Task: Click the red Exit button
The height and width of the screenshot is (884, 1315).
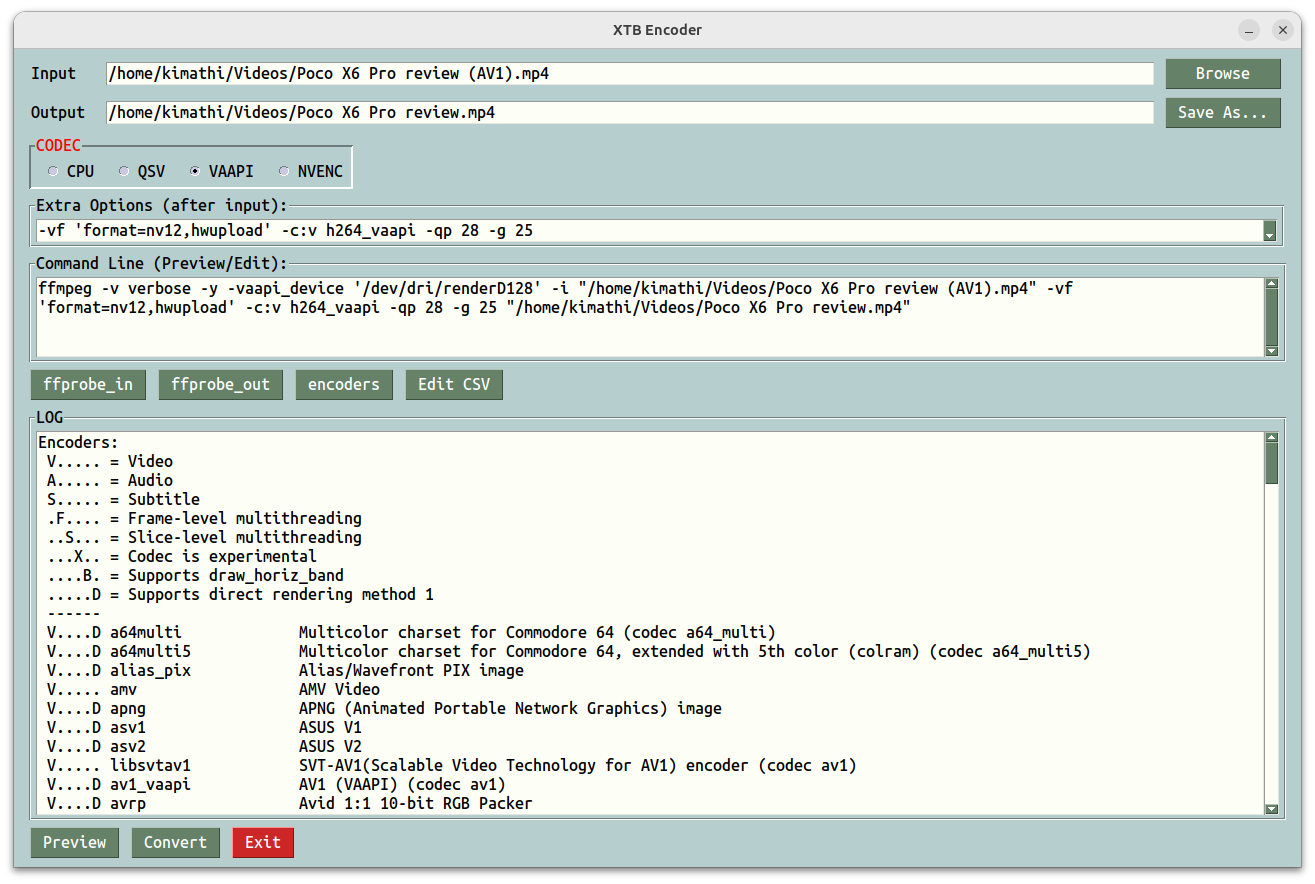Action: click(263, 843)
